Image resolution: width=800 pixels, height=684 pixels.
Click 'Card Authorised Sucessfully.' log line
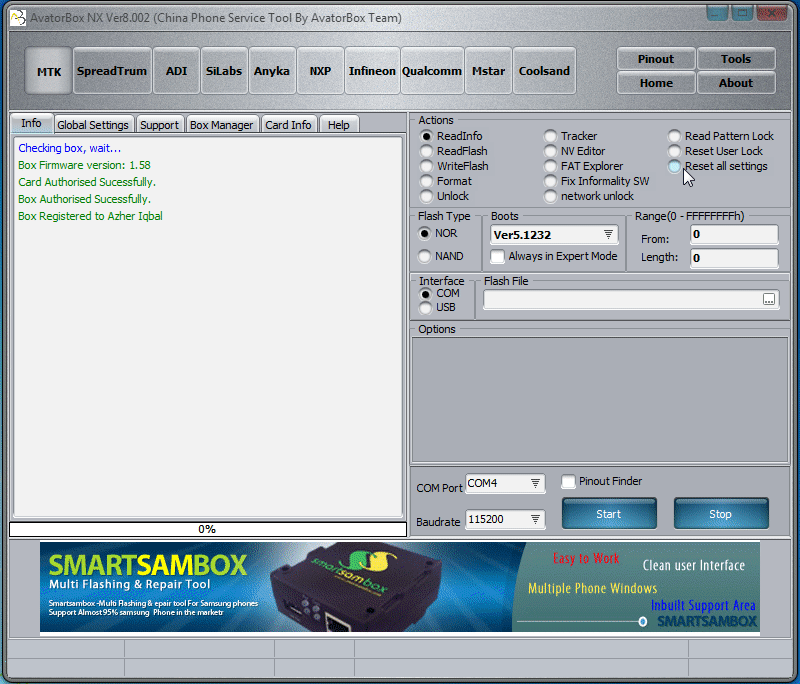(x=87, y=182)
